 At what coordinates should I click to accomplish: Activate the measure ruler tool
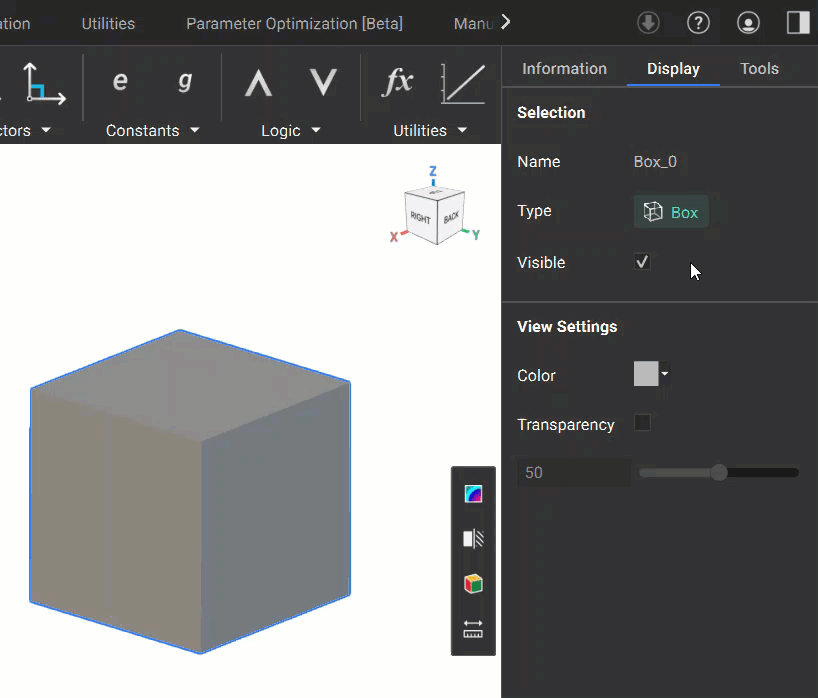(473, 629)
